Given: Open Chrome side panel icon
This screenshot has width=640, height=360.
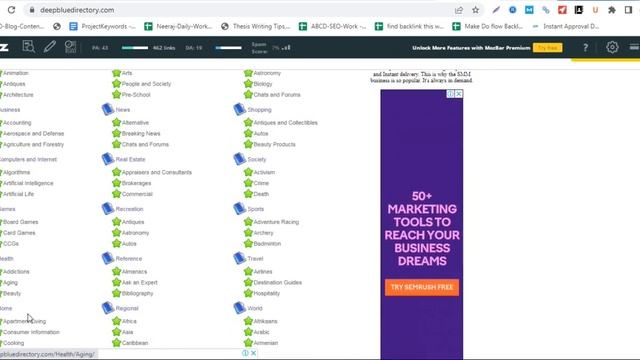Looking at the screenshot, I should 629,10.
